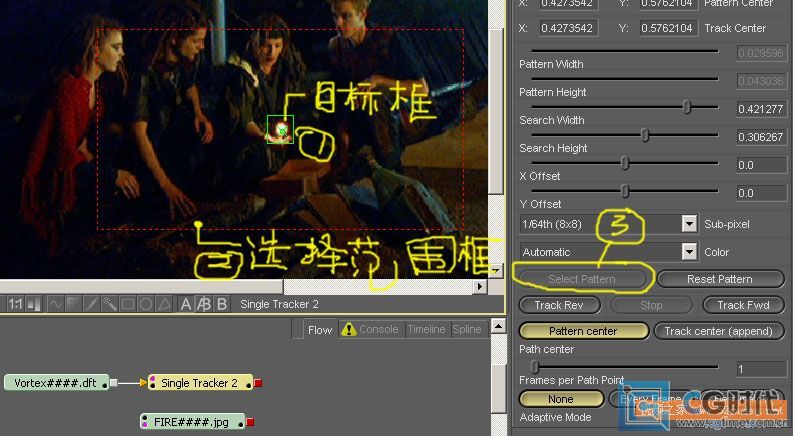Click Pattern Height value field 0.043036
793x436 pixels.
click(761, 81)
